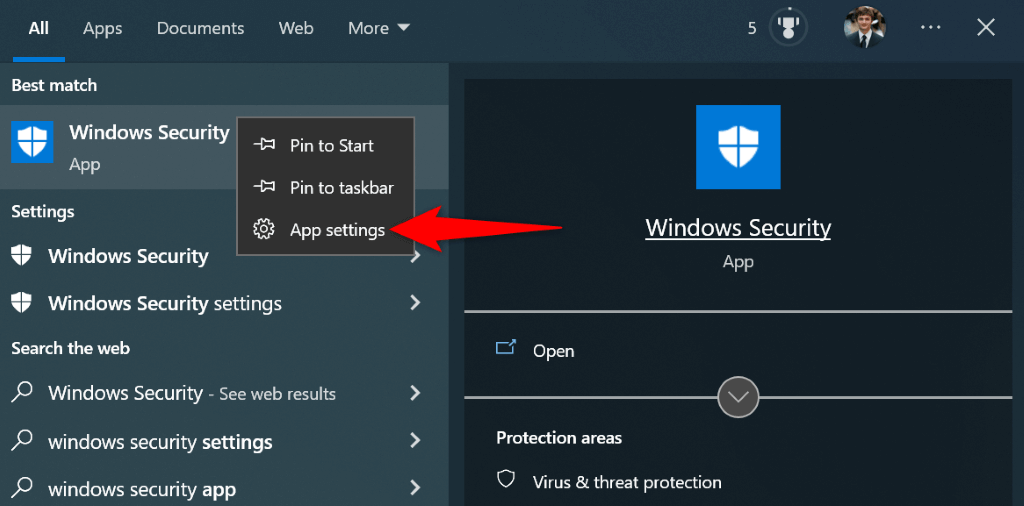Click the gear icon beside App settings

(264, 230)
